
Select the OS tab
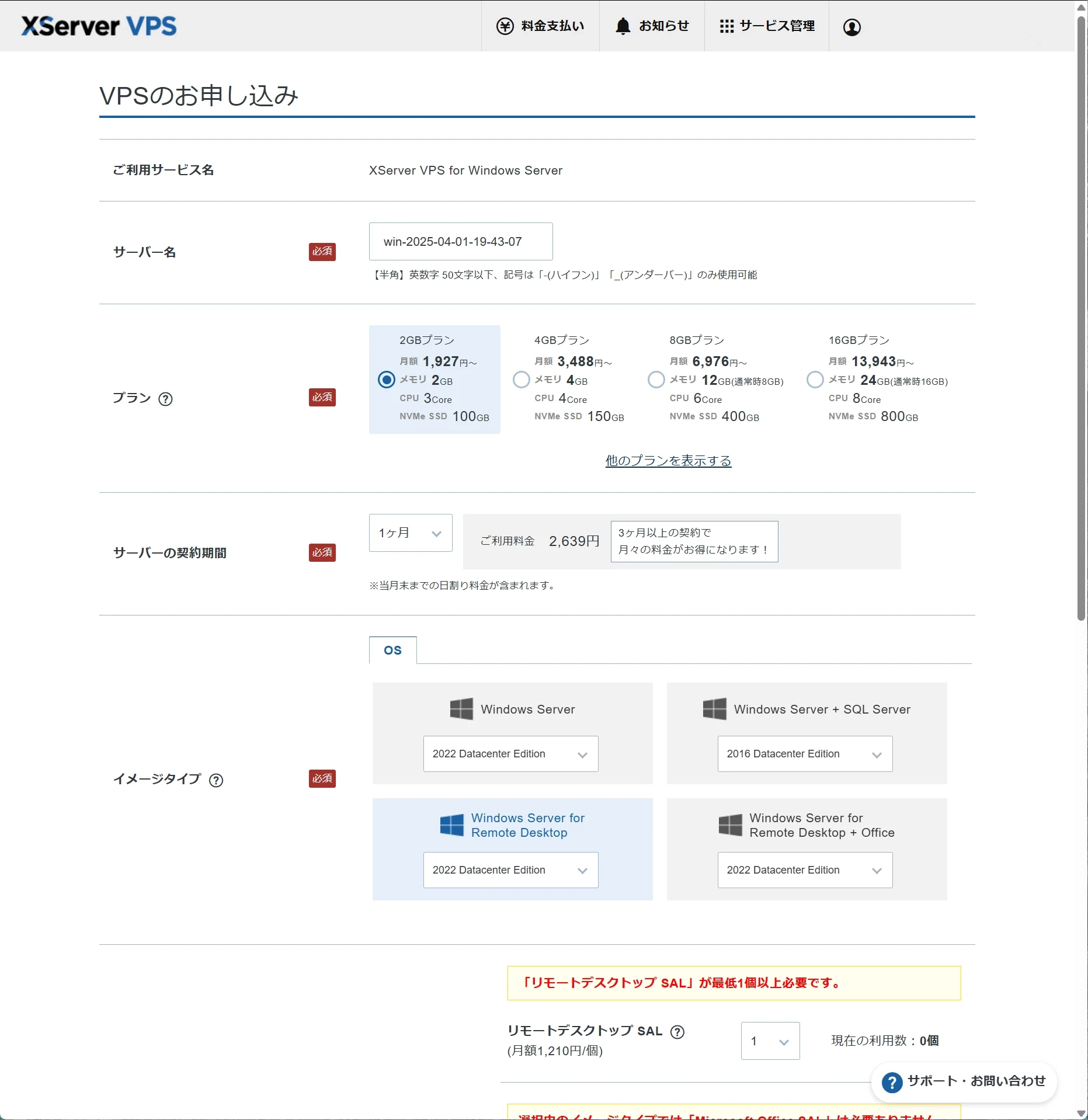pos(393,650)
